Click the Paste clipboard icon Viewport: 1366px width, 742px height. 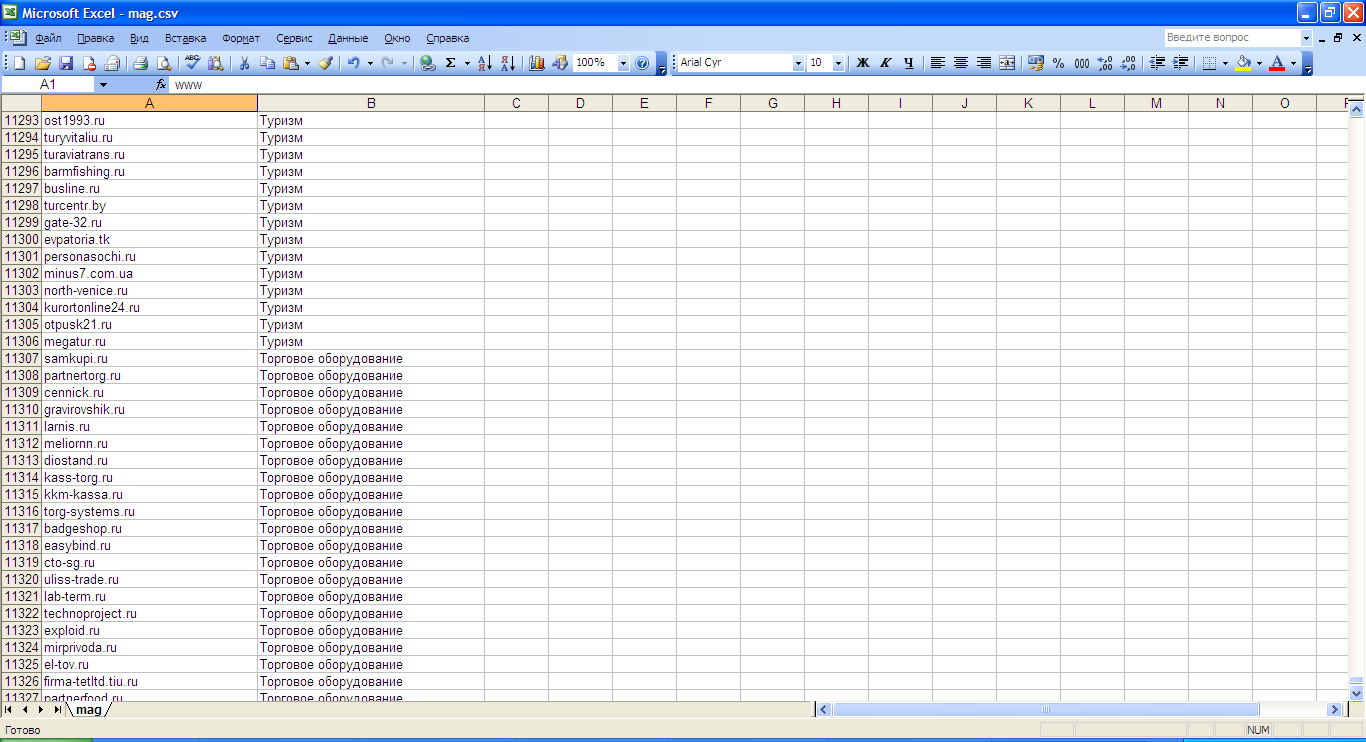(291, 63)
